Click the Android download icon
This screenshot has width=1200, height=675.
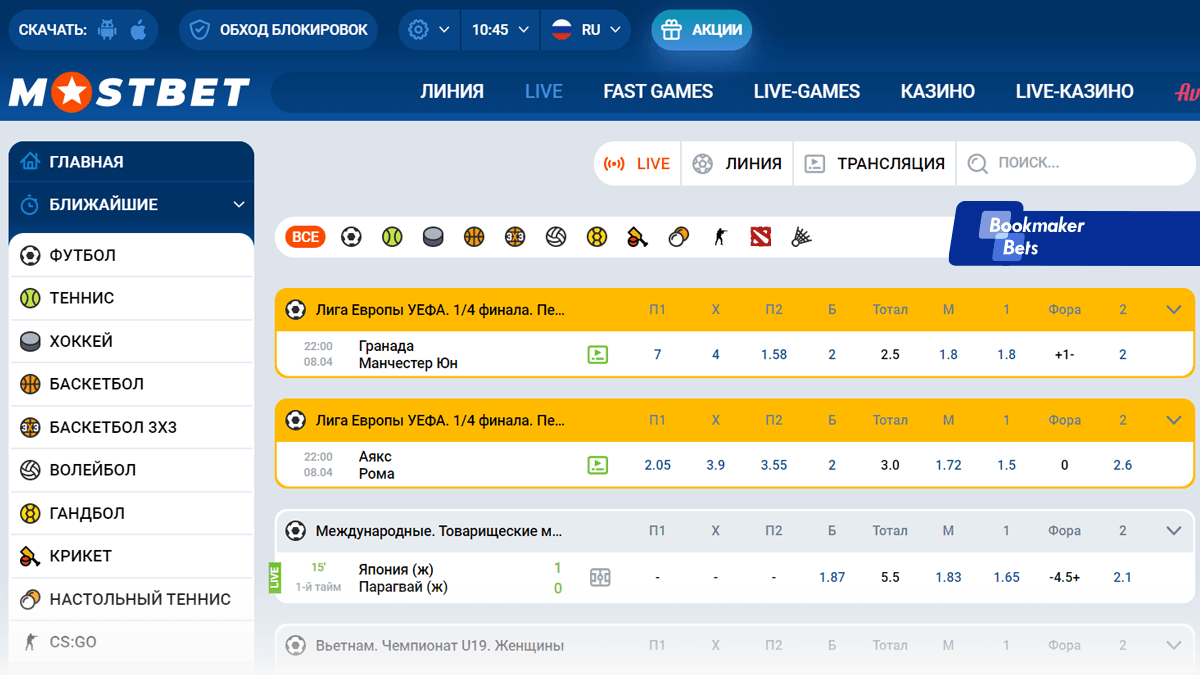pyautogui.click(x=107, y=30)
